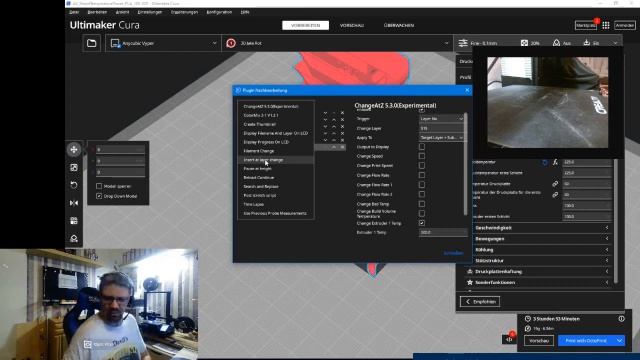The height and width of the screenshot is (360, 640).
Task: Expand the Bewegungen settings section
Action: coord(539,239)
